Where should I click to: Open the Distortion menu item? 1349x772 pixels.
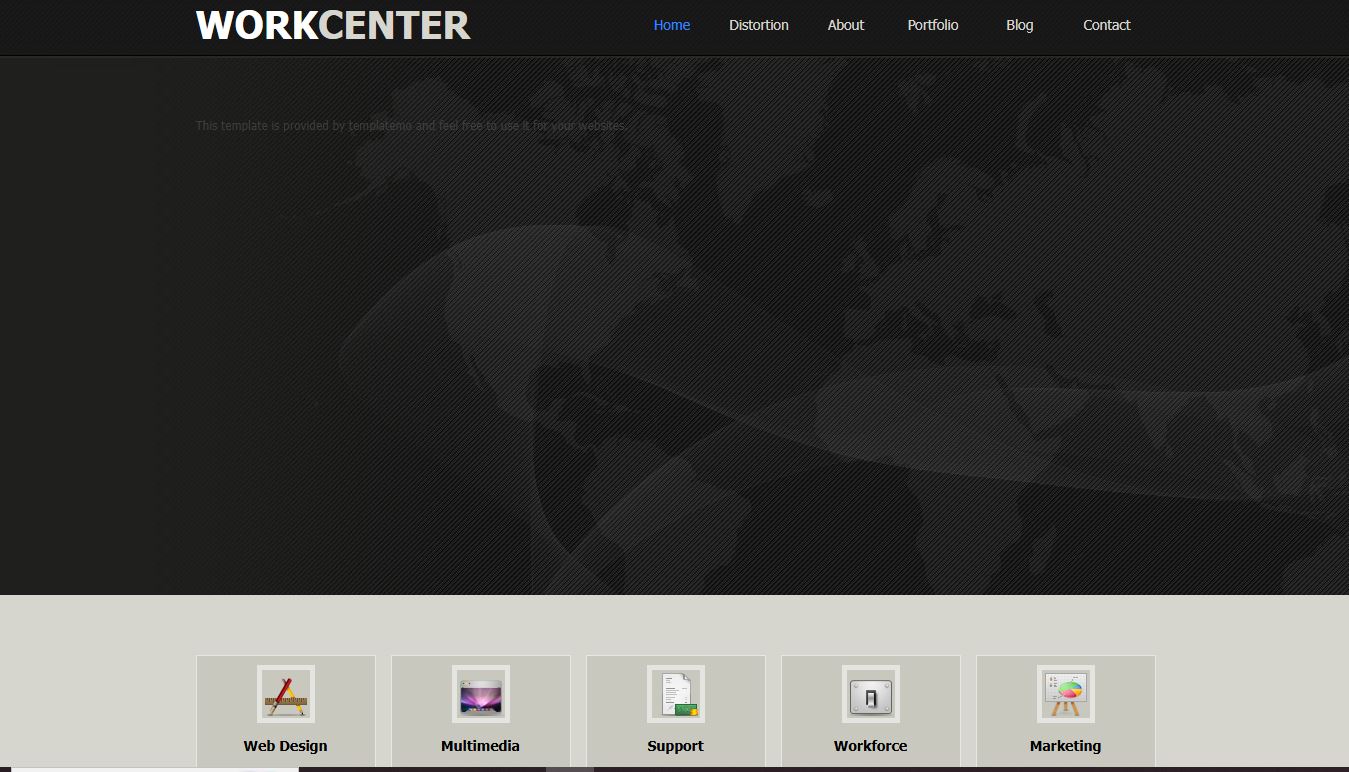point(758,25)
